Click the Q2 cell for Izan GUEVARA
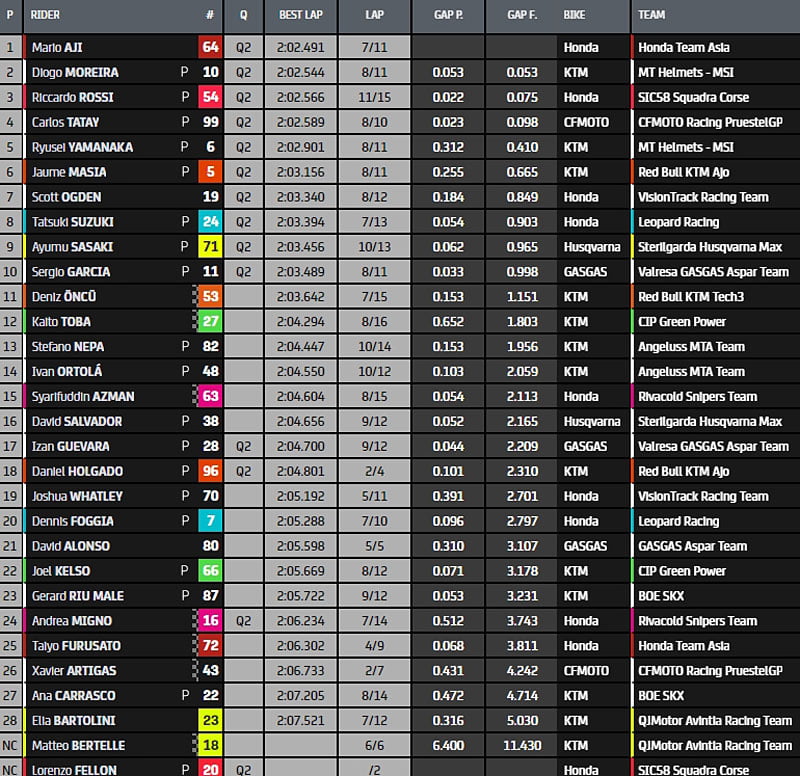This screenshot has height=776, width=800. 243,446
